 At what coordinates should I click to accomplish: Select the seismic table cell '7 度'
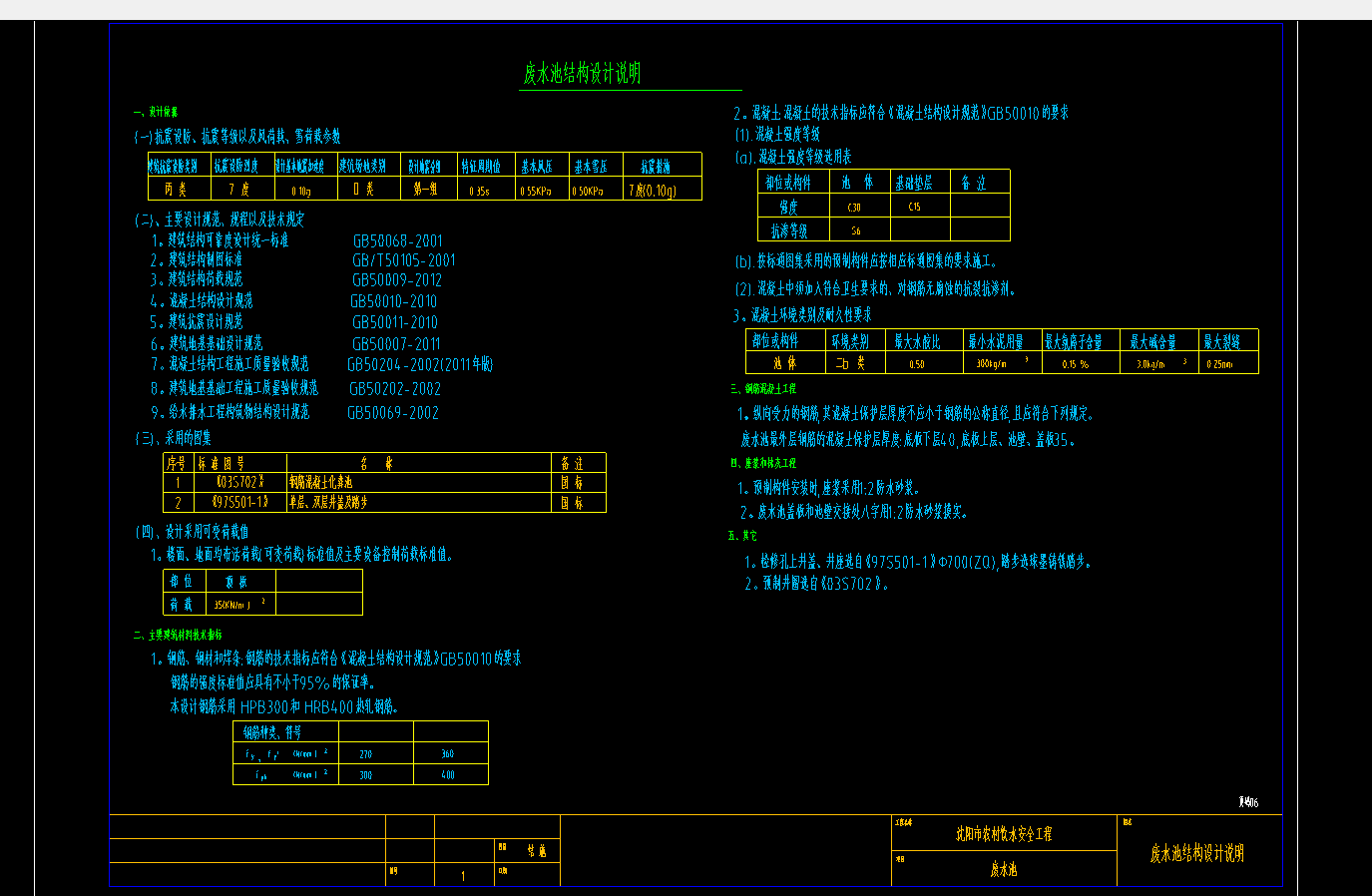point(238,189)
